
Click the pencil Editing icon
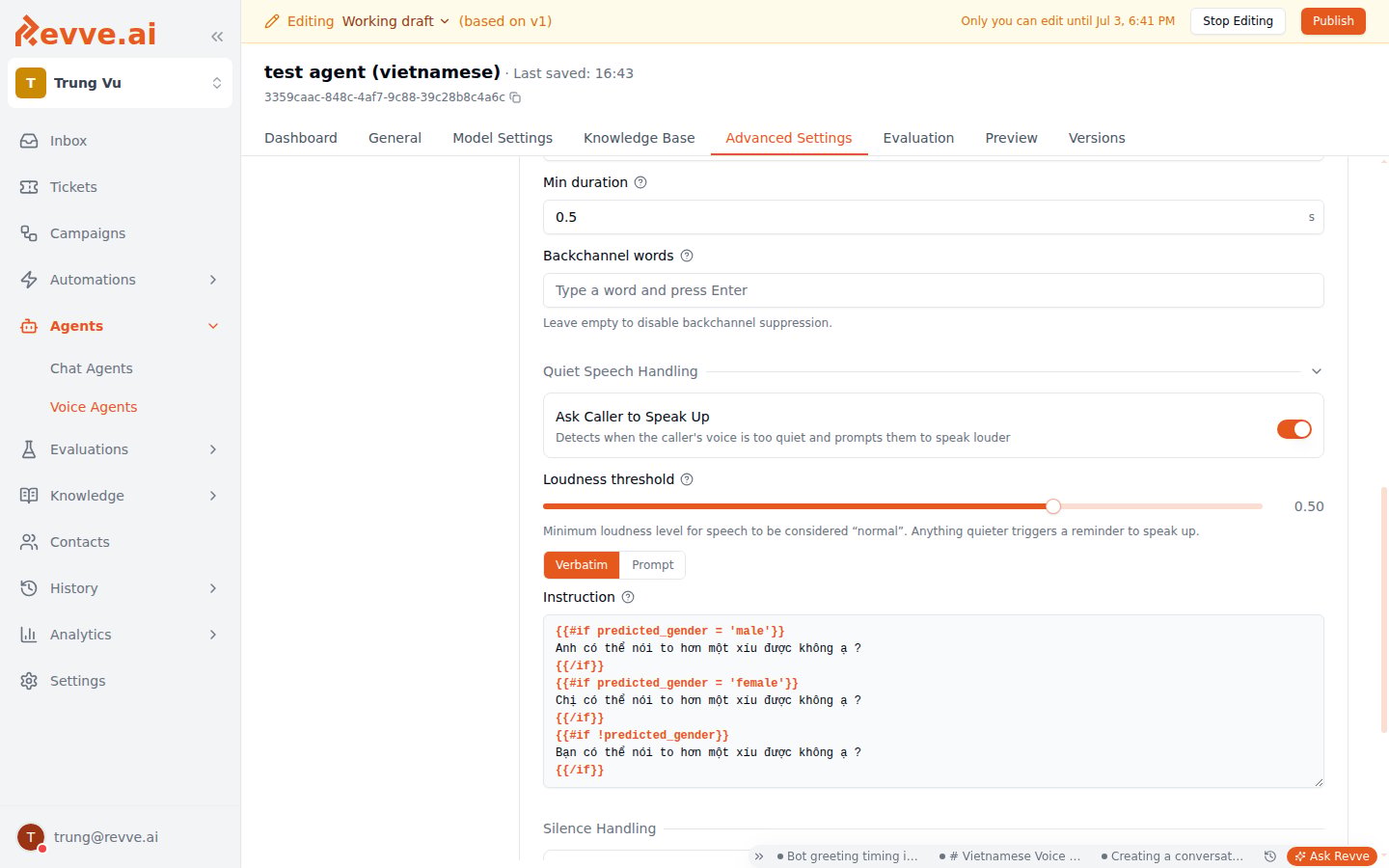tap(272, 21)
